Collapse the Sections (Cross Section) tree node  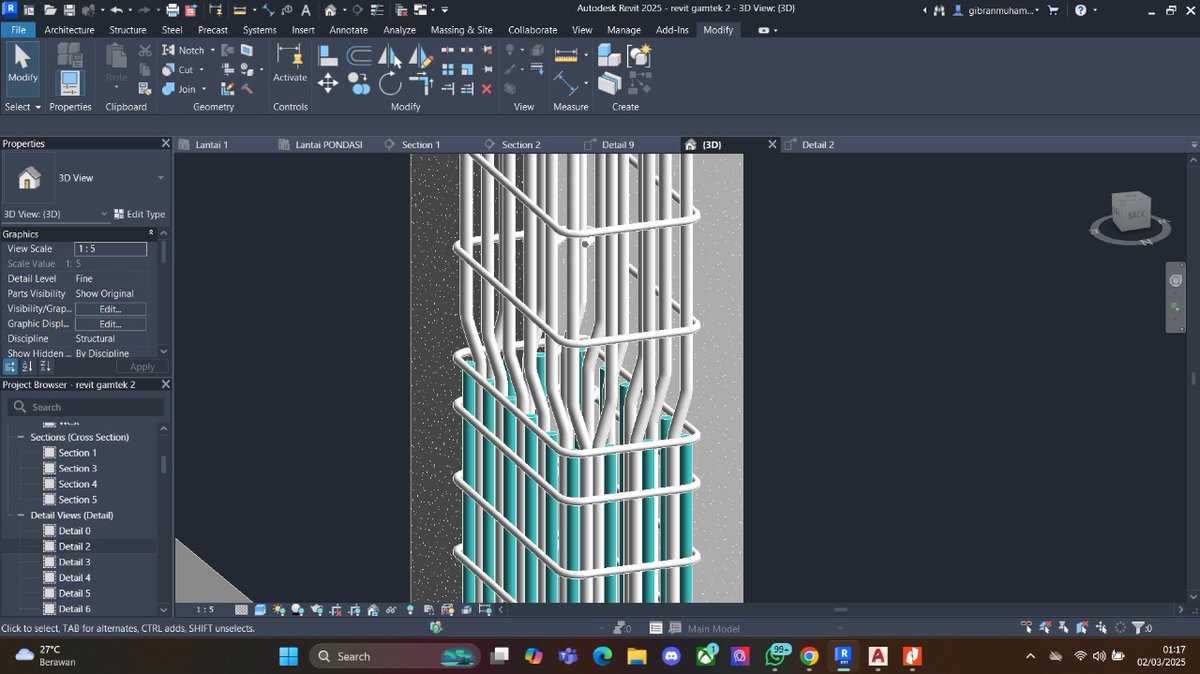[x=20, y=437]
